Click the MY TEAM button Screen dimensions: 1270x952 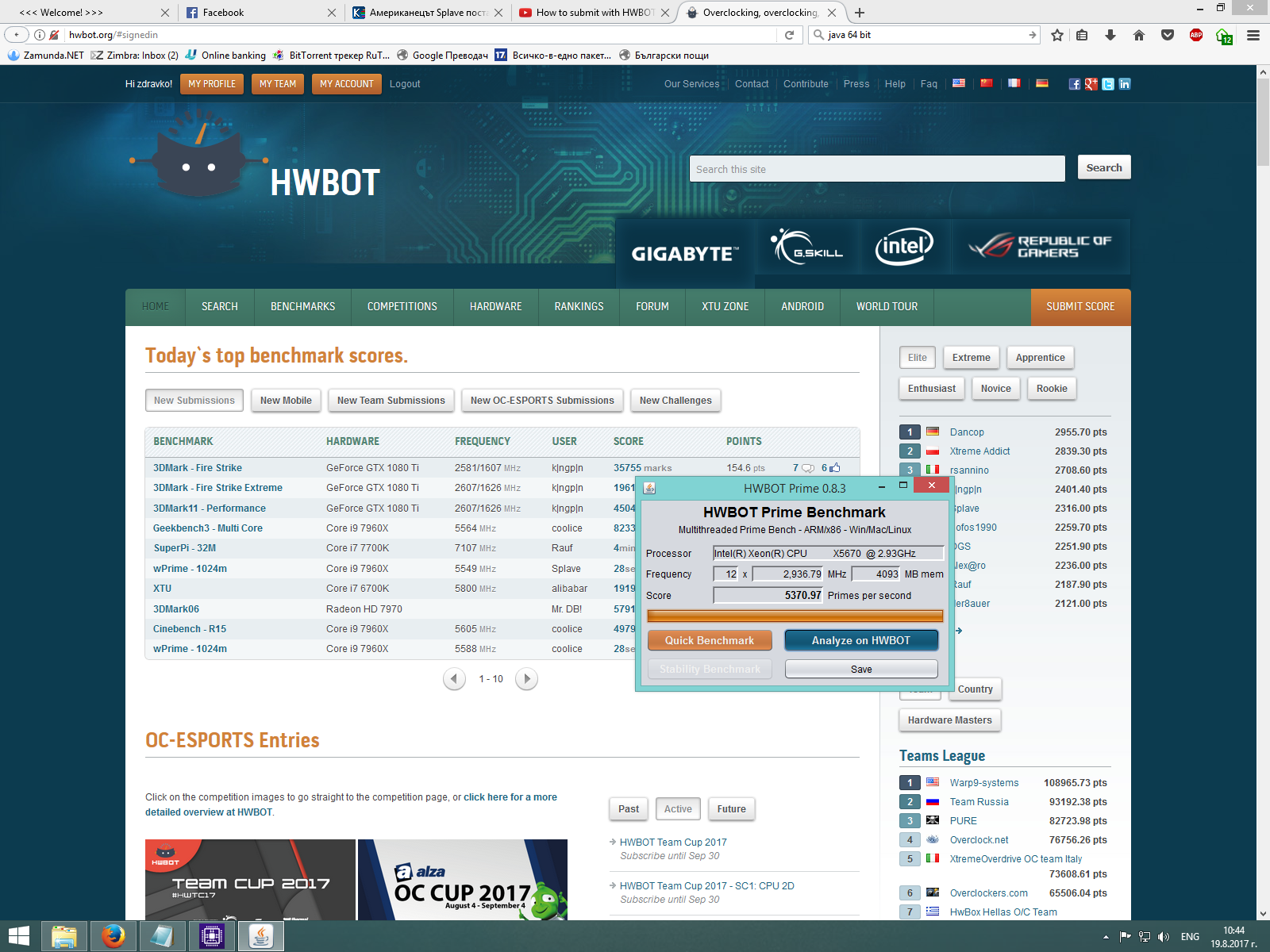pos(278,84)
